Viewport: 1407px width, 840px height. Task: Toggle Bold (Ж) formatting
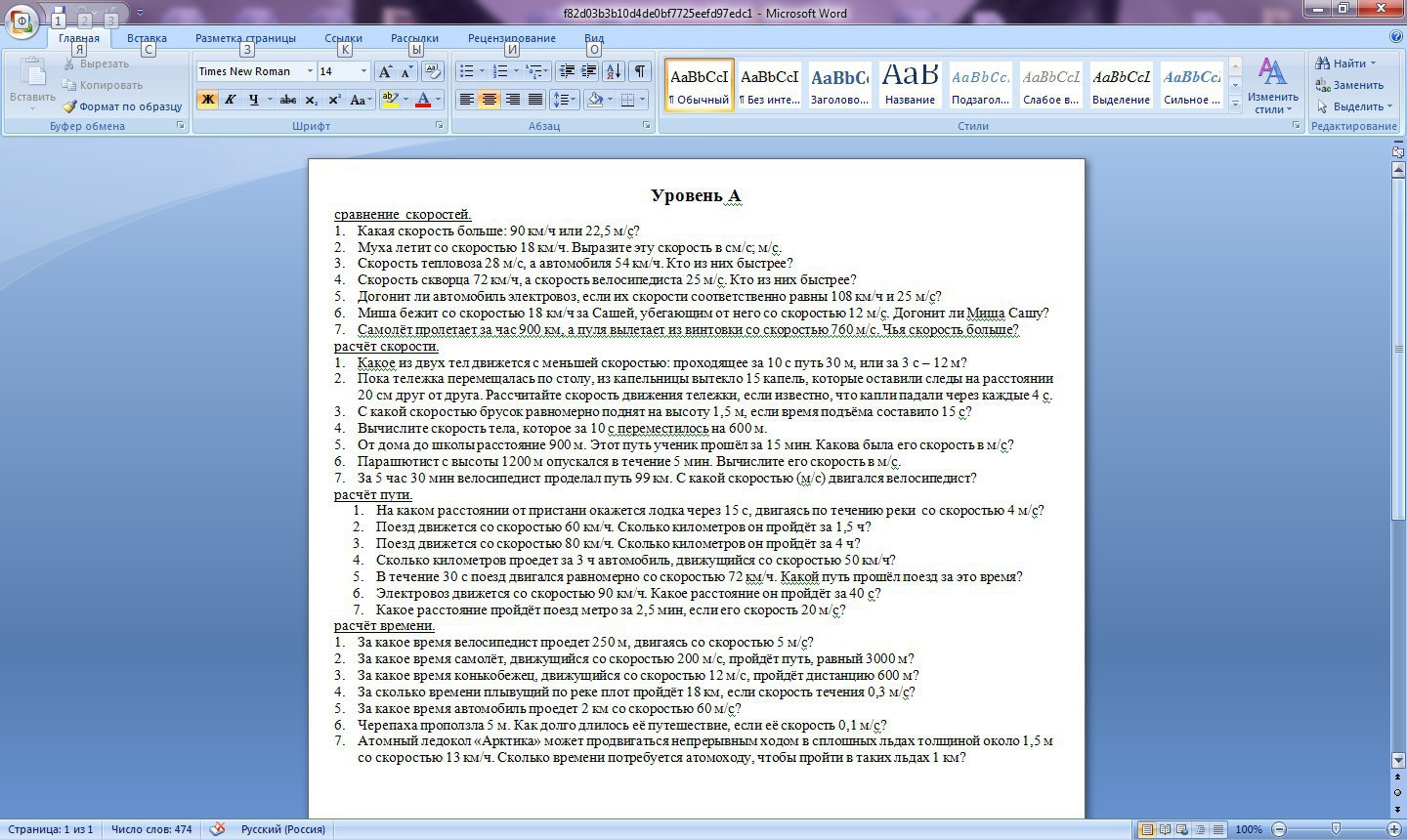click(207, 100)
